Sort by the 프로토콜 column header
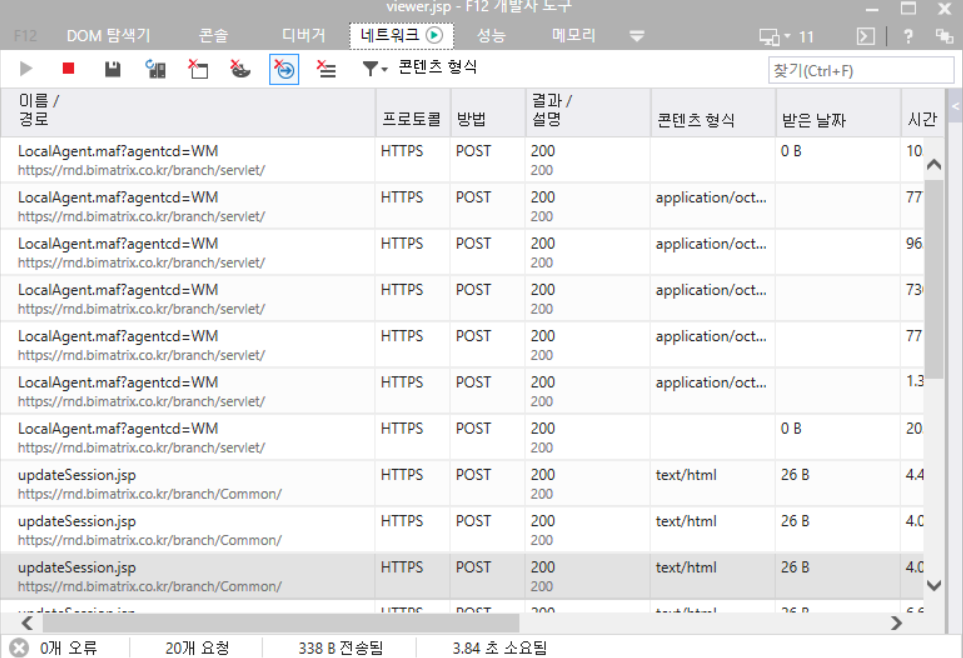This screenshot has width=963, height=658. coord(411,119)
